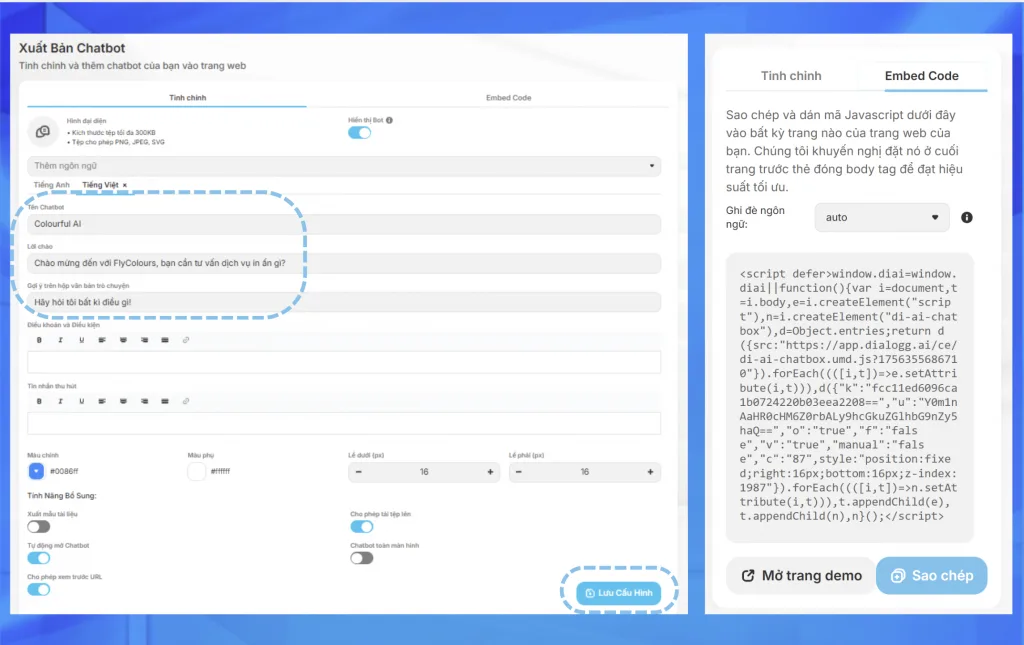Toggle underline in Điều khoản và Điều kiện editor
Viewport: 1024px width, 645px height.
click(82, 340)
